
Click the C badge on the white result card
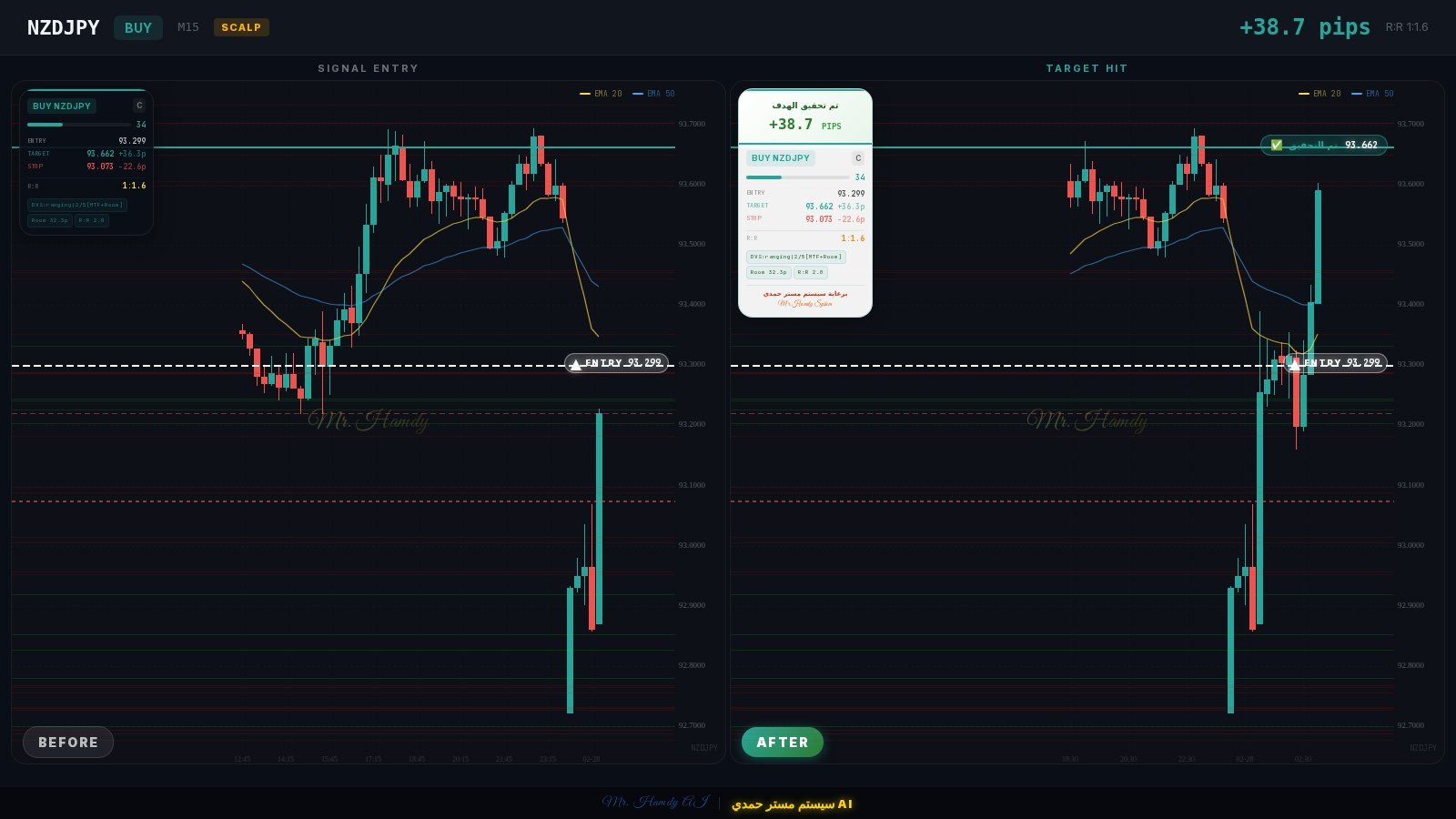(x=857, y=158)
